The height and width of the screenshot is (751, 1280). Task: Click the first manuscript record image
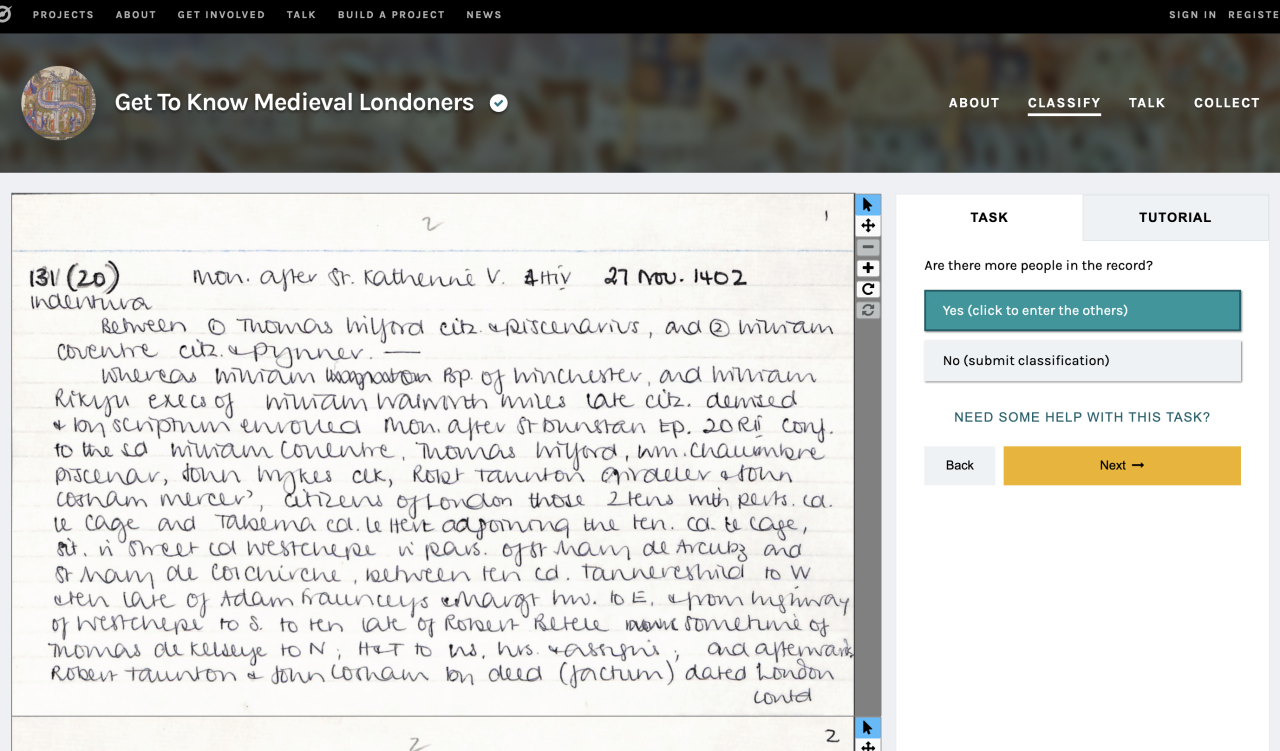pos(434,455)
